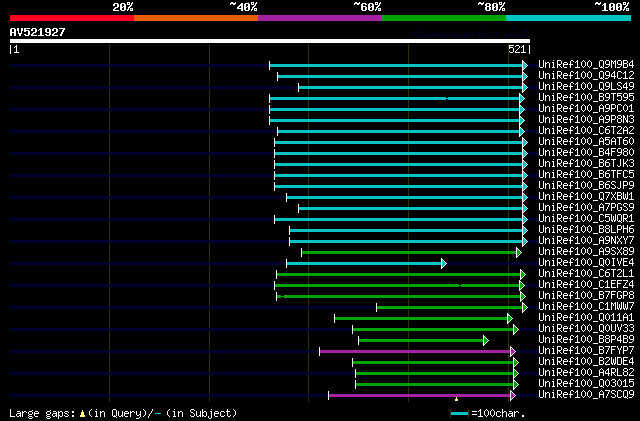Image resolution: width=640 pixels, height=421 pixels.
Task: Click the start position label 1
Action: pos(16,49)
